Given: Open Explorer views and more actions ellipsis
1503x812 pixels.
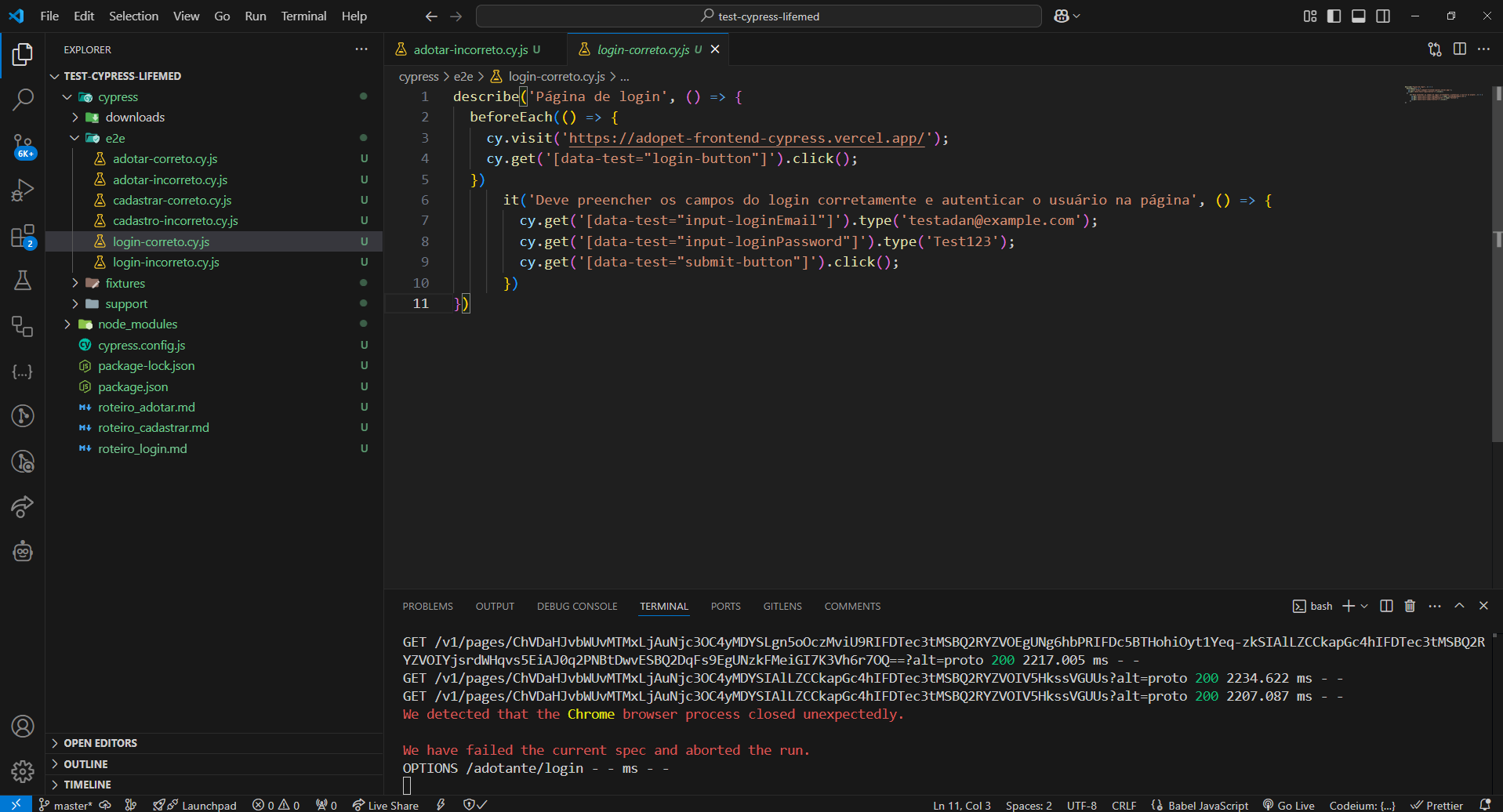Looking at the screenshot, I should coord(361,49).
